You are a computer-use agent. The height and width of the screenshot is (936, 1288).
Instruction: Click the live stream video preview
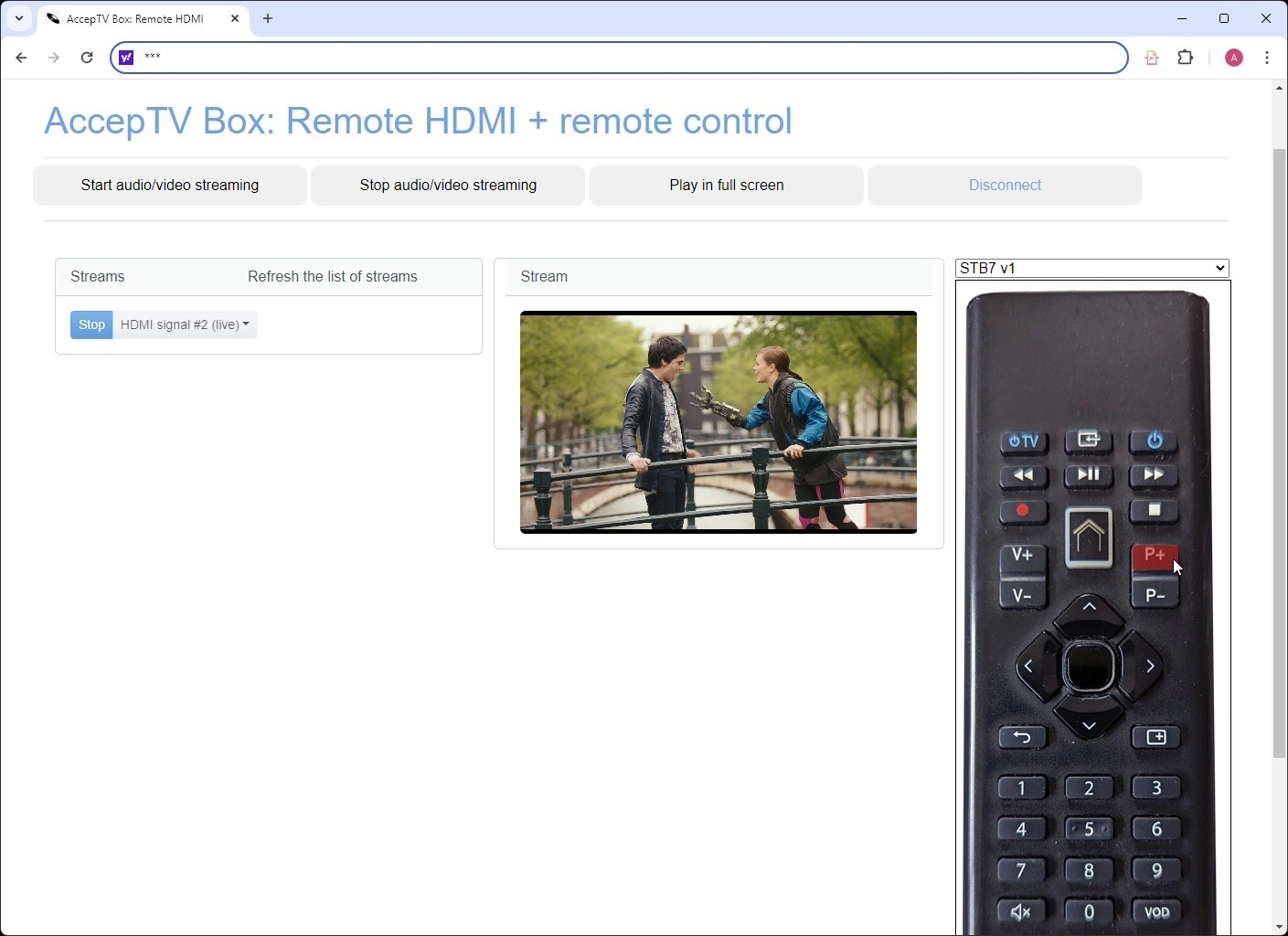tap(719, 422)
